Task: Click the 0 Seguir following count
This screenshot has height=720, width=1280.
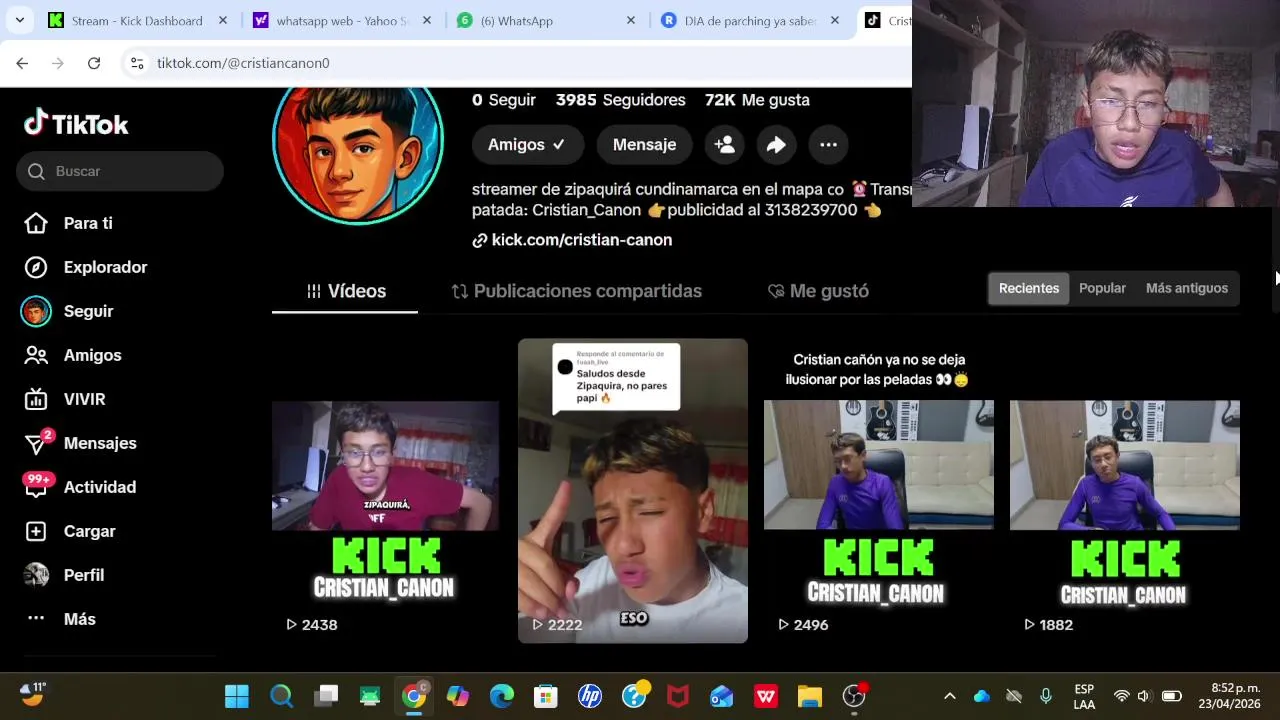Action: pos(504,100)
